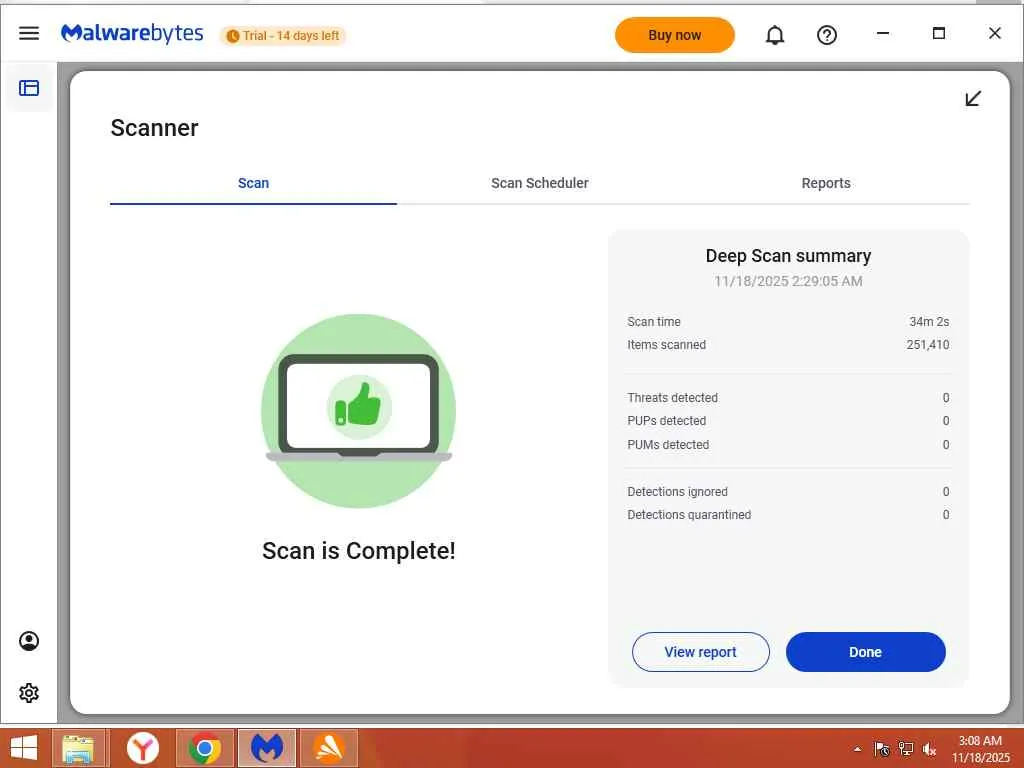Click the network tray icon
The height and width of the screenshot is (768, 1024).
pyautogui.click(x=906, y=749)
